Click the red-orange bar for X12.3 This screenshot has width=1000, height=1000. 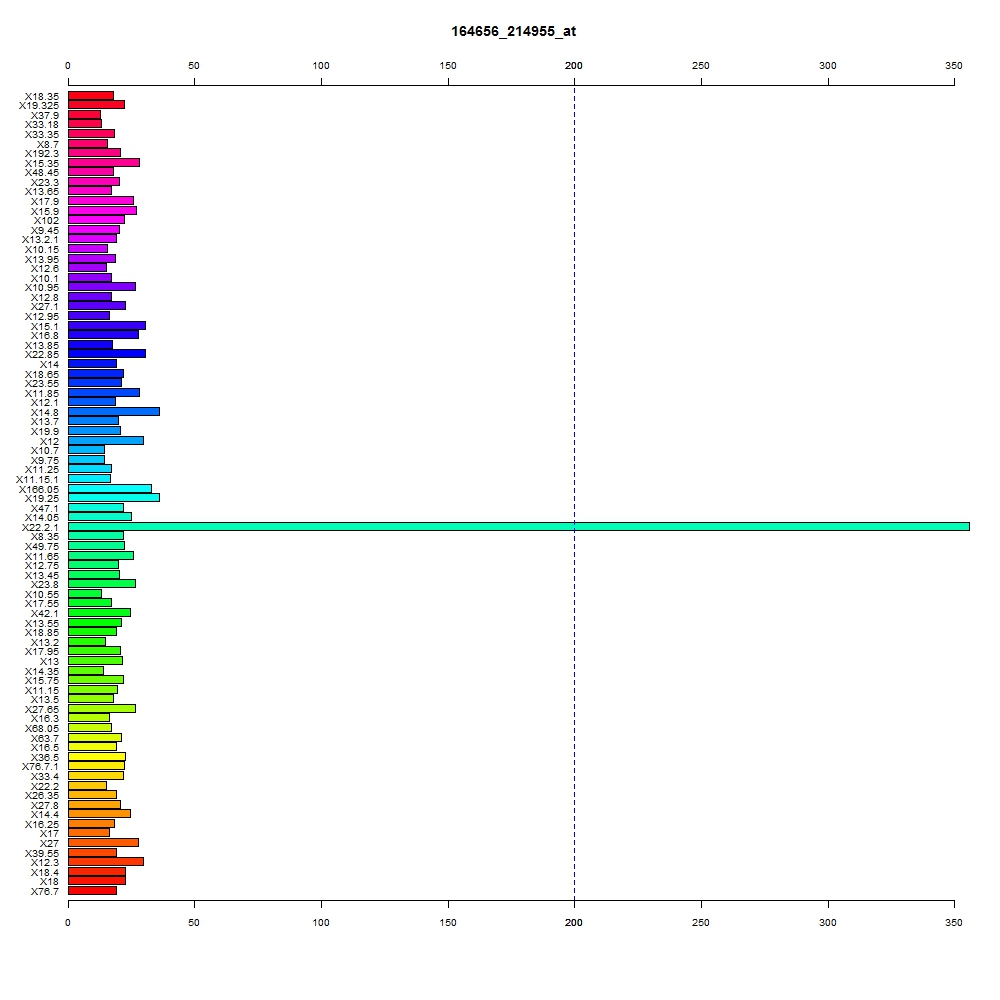pos(106,862)
